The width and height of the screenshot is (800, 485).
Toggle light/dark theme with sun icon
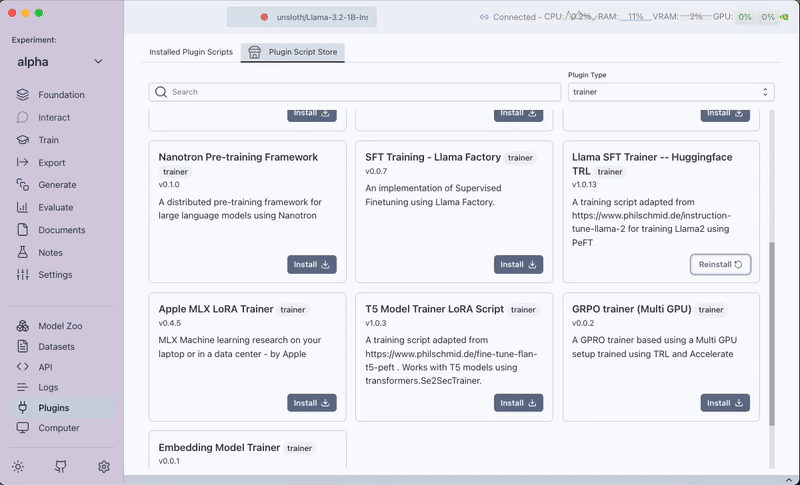pyautogui.click(x=18, y=466)
